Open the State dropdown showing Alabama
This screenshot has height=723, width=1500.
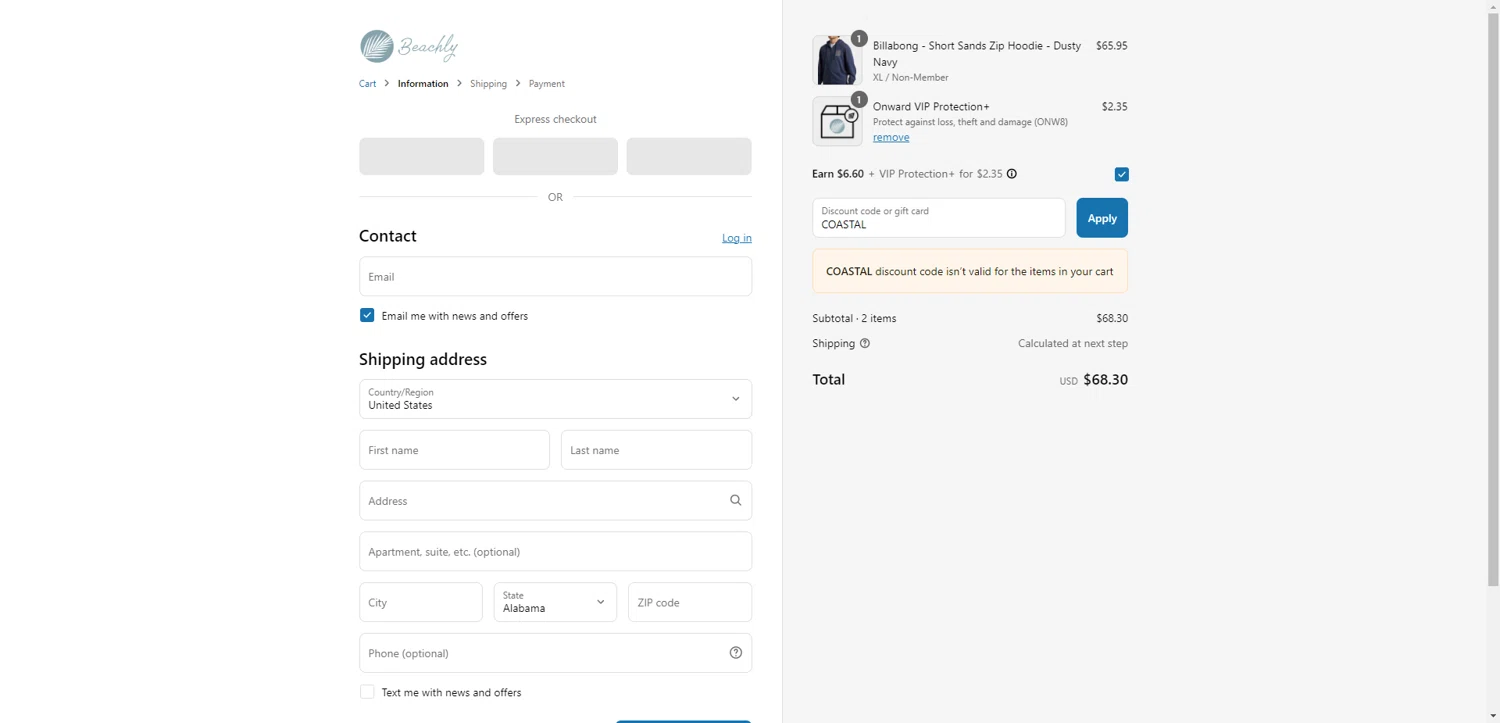click(555, 602)
